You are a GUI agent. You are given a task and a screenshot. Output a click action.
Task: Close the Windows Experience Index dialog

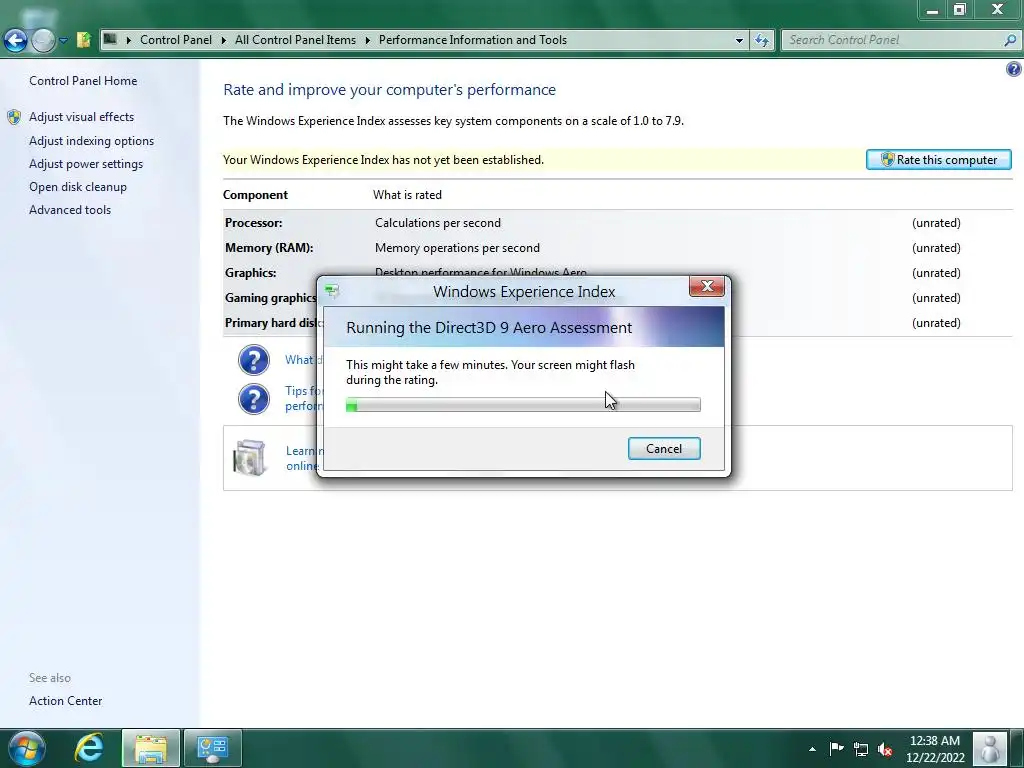coord(707,287)
